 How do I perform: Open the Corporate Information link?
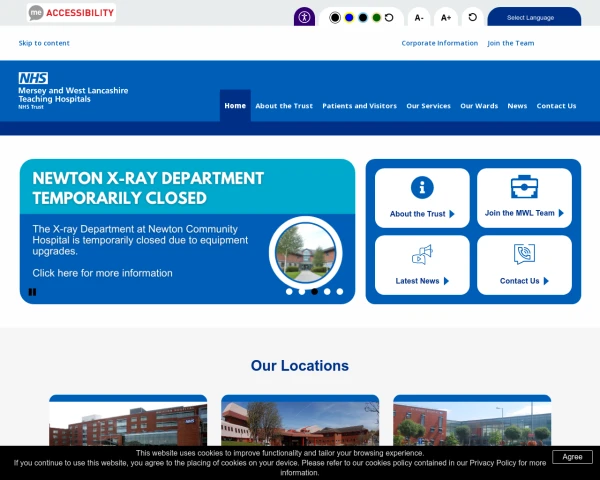coord(440,43)
